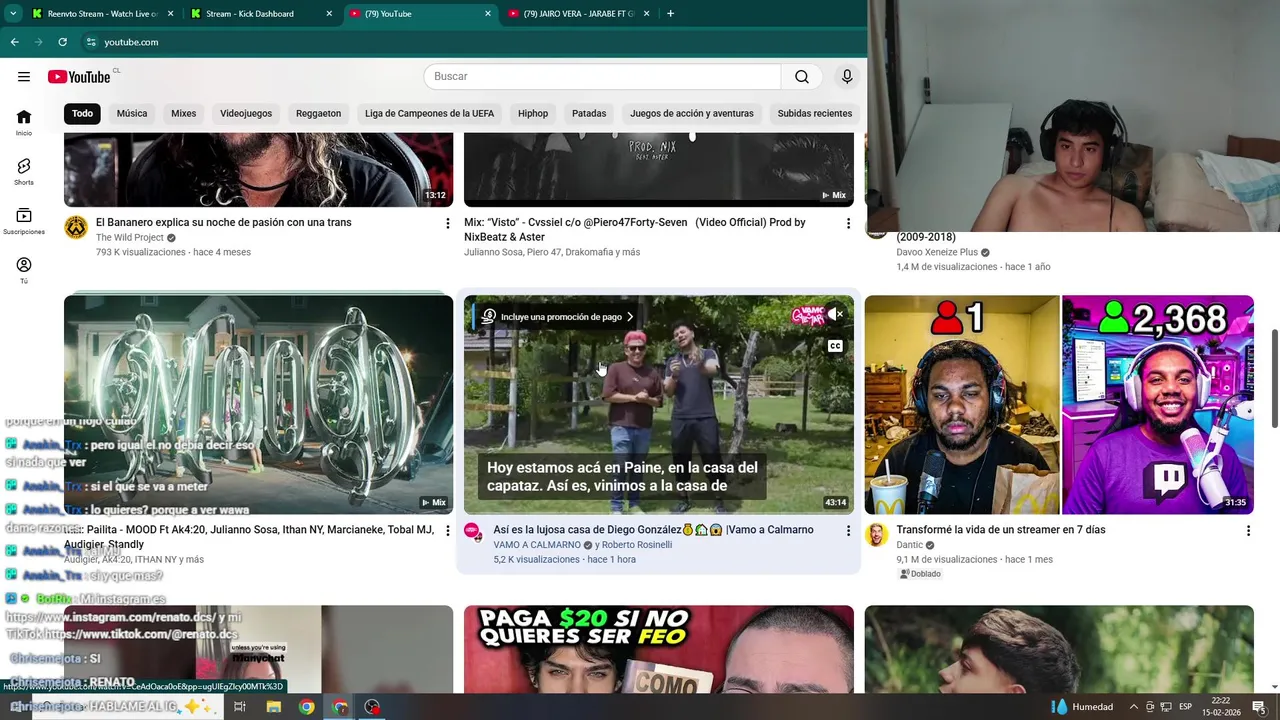Click The Wild Project channel avatar
The height and width of the screenshot is (720, 1280).
[x=76, y=228]
